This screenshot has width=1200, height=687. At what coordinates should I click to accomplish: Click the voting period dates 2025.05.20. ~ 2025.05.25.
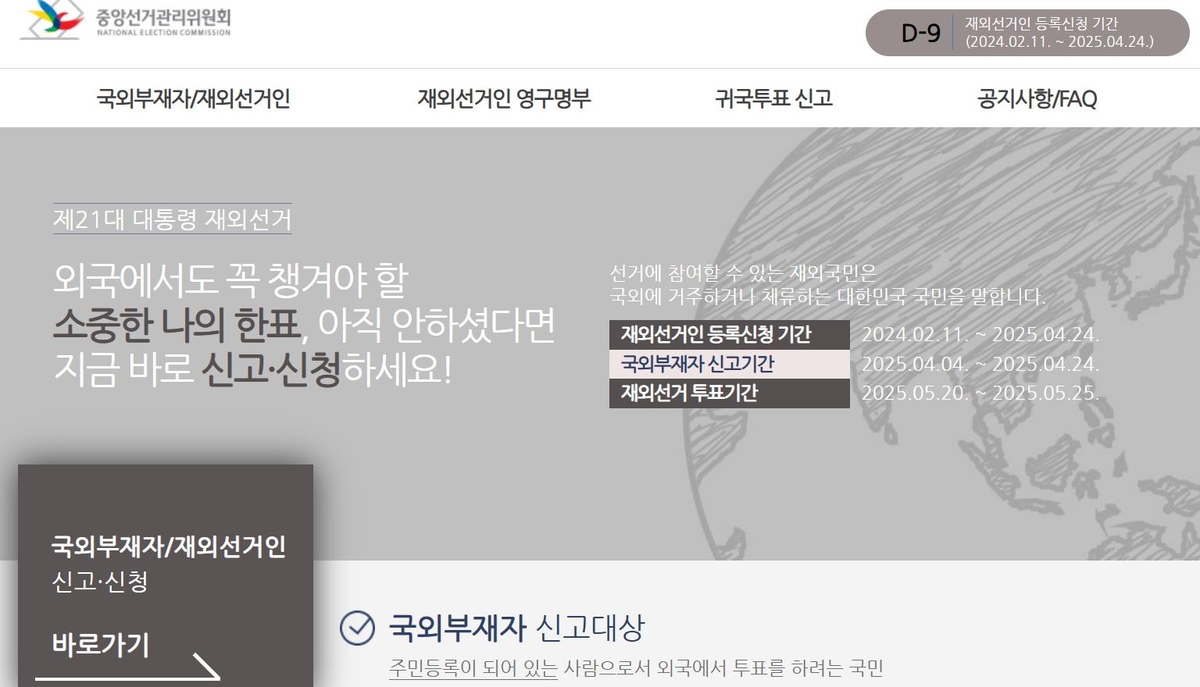979,393
